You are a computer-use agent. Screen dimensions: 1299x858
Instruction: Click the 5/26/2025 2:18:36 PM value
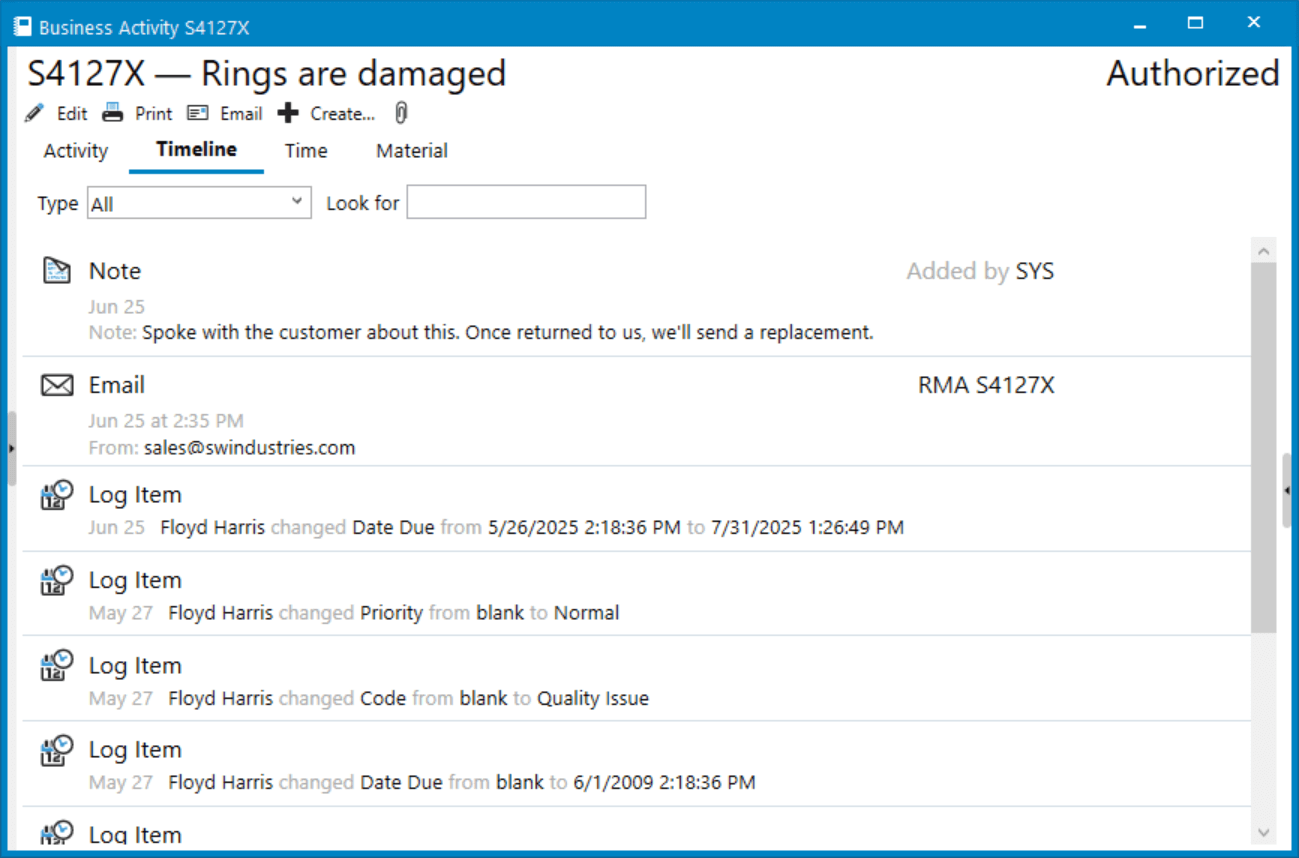point(584,527)
